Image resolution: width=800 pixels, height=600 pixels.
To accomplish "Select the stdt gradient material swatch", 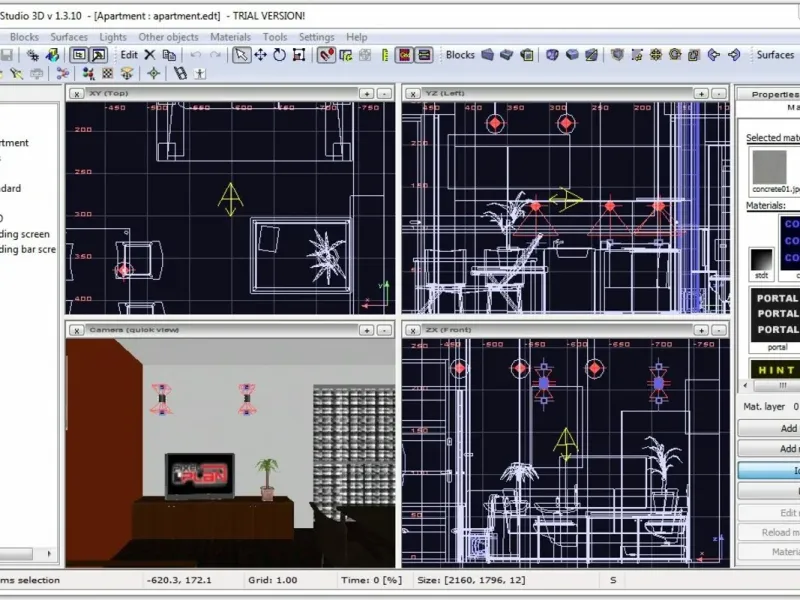I will [761, 260].
